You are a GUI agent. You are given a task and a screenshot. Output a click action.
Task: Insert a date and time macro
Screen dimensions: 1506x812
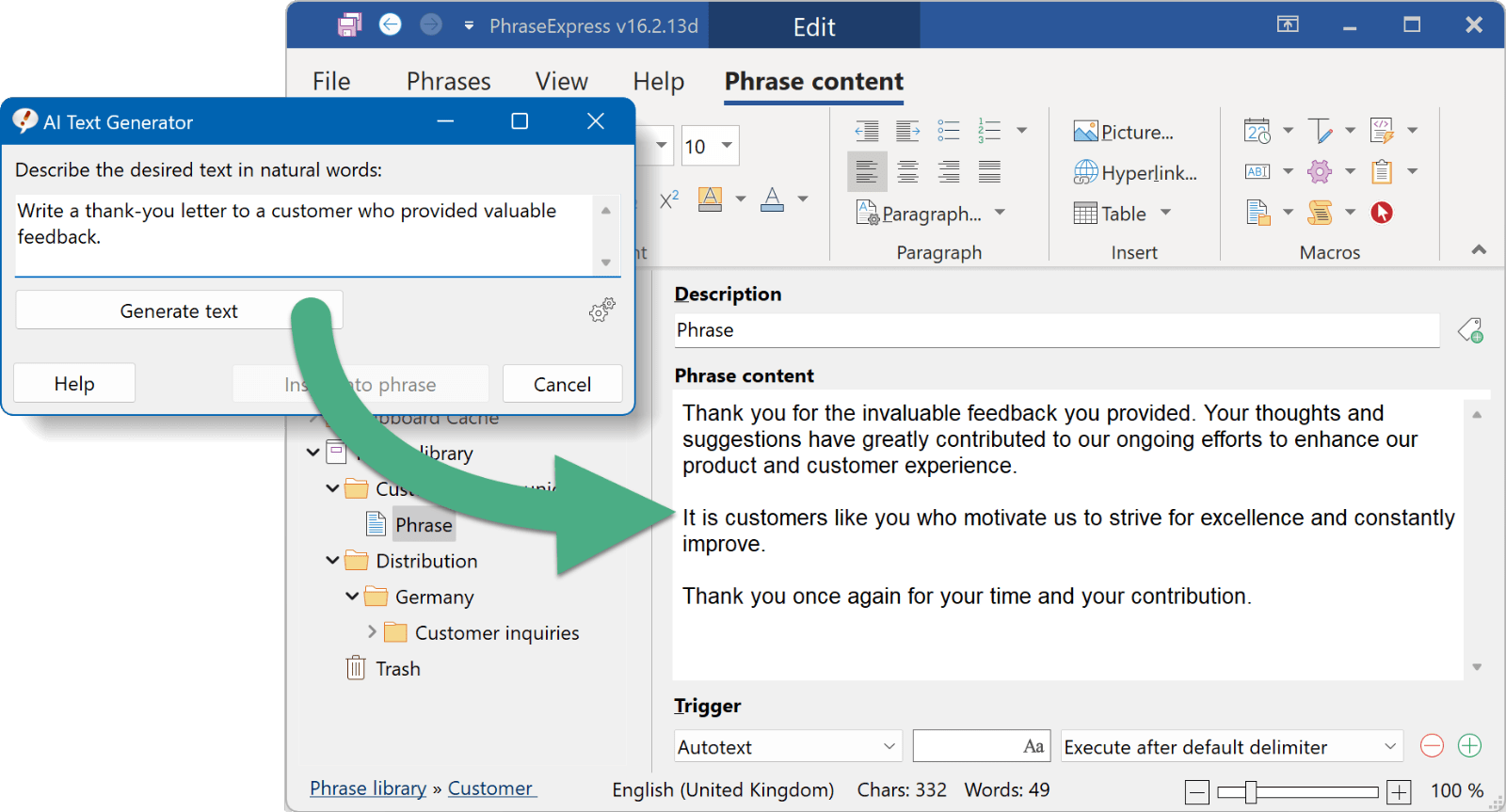click(1258, 131)
